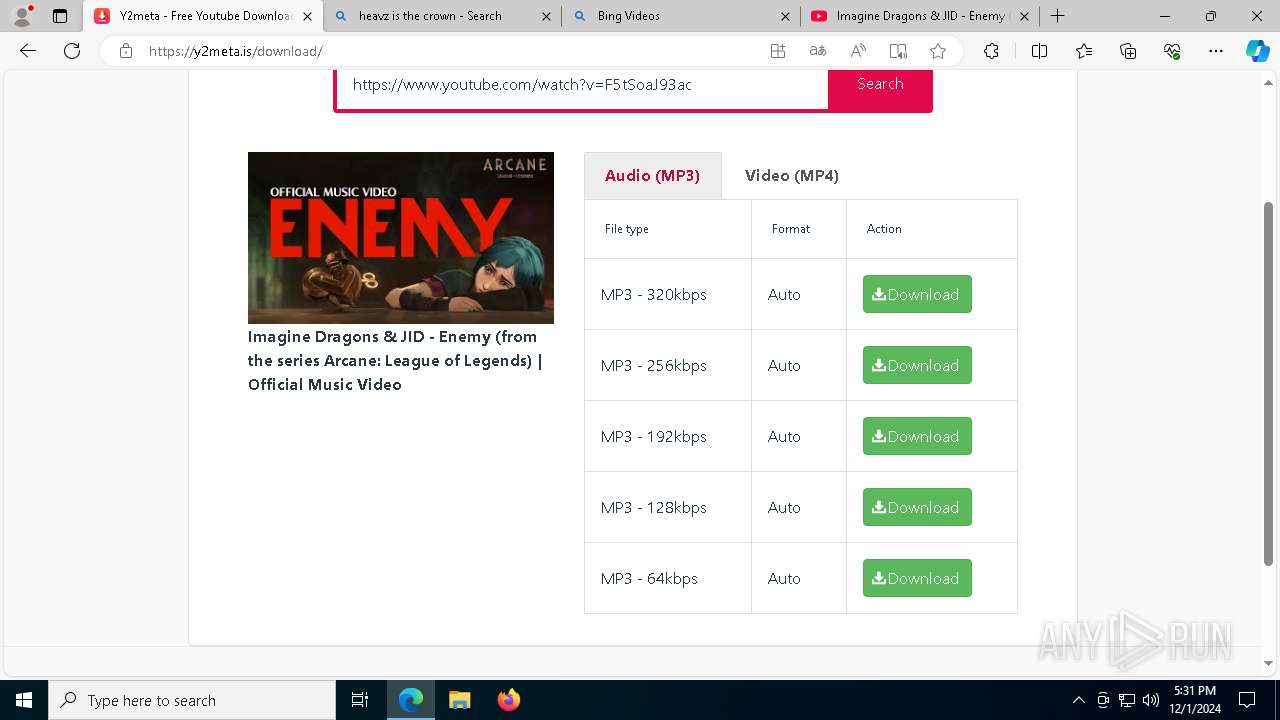This screenshot has width=1280, height=720.
Task: Open Edge settings and more menu
Action: pos(1216,51)
